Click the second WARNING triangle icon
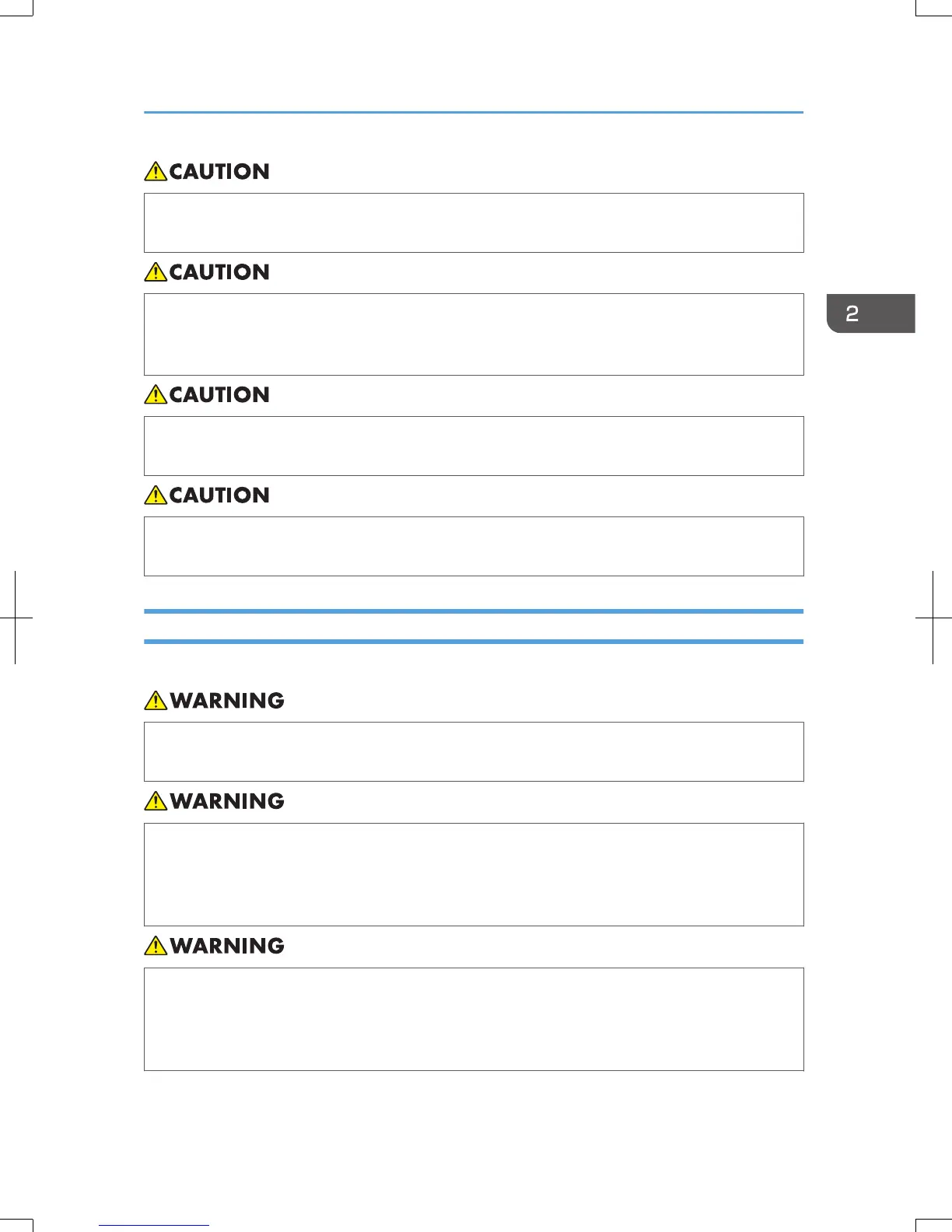 [x=156, y=800]
